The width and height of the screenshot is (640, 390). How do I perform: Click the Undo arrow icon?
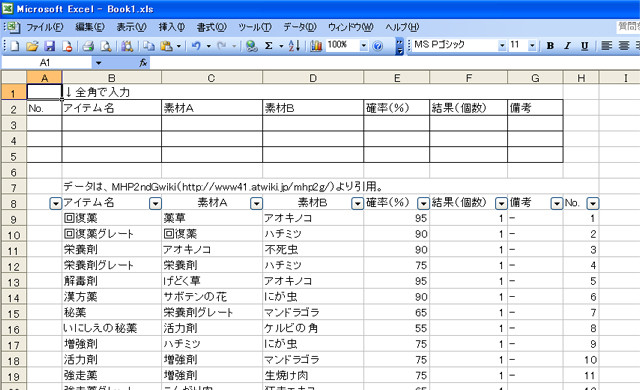196,46
